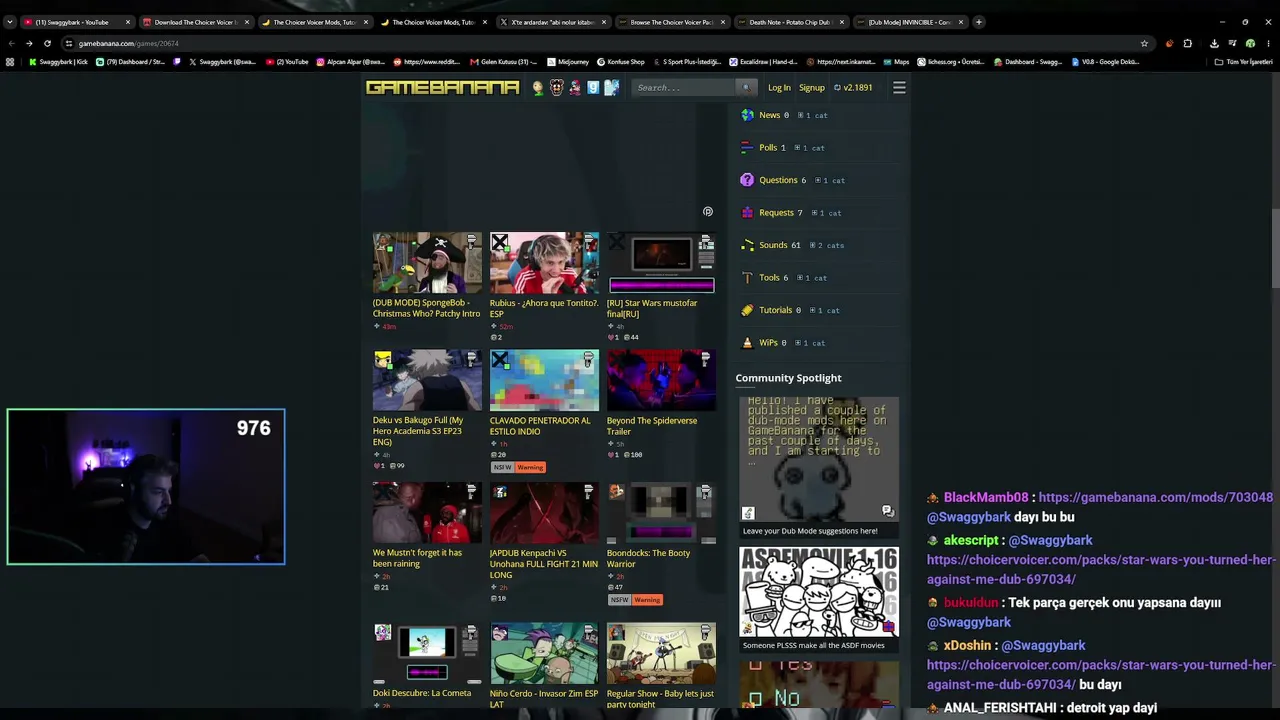Image resolution: width=1280 pixels, height=720 pixels.
Task: Expand News '1 cat' categories
Action: tap(812, 116)
